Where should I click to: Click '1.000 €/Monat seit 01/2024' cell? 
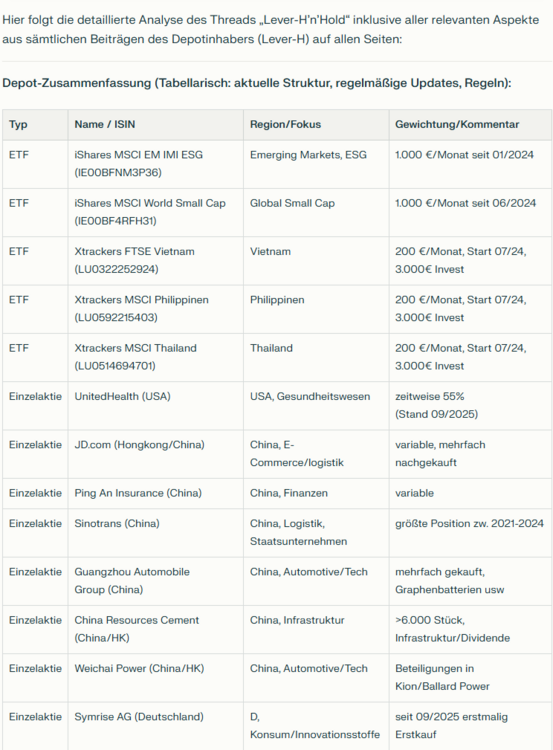(x=470, y=164)
